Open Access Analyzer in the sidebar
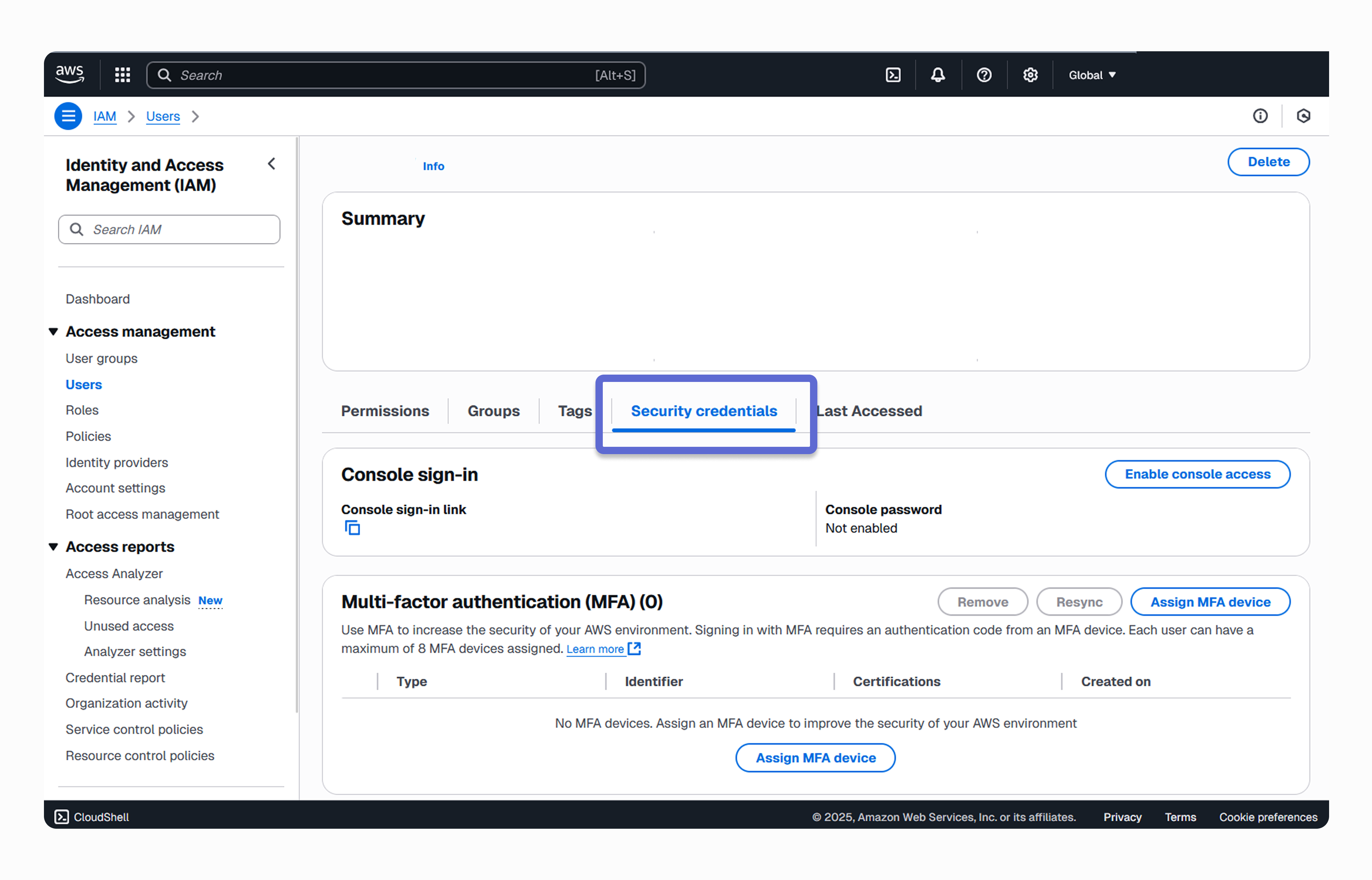This screenshot has height=880, width=1372. [x=114, y=573]
